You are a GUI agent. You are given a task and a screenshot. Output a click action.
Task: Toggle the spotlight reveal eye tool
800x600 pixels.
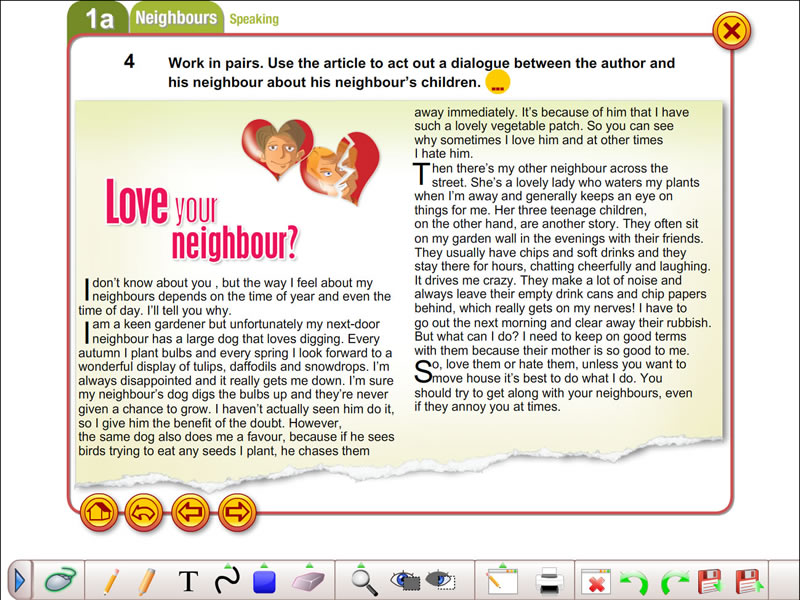(x=405, y=580)
